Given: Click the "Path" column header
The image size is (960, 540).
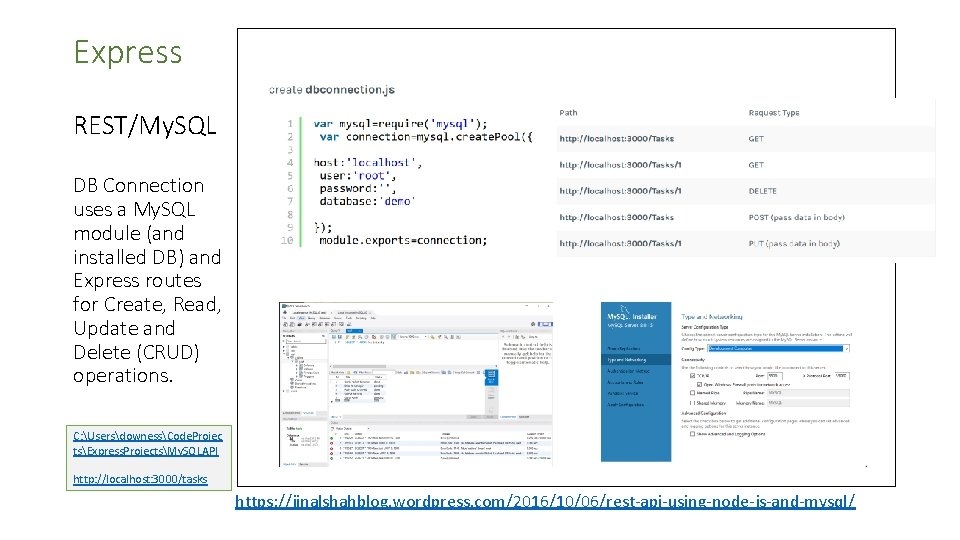Looking at the screenshot, I should 568,113.
